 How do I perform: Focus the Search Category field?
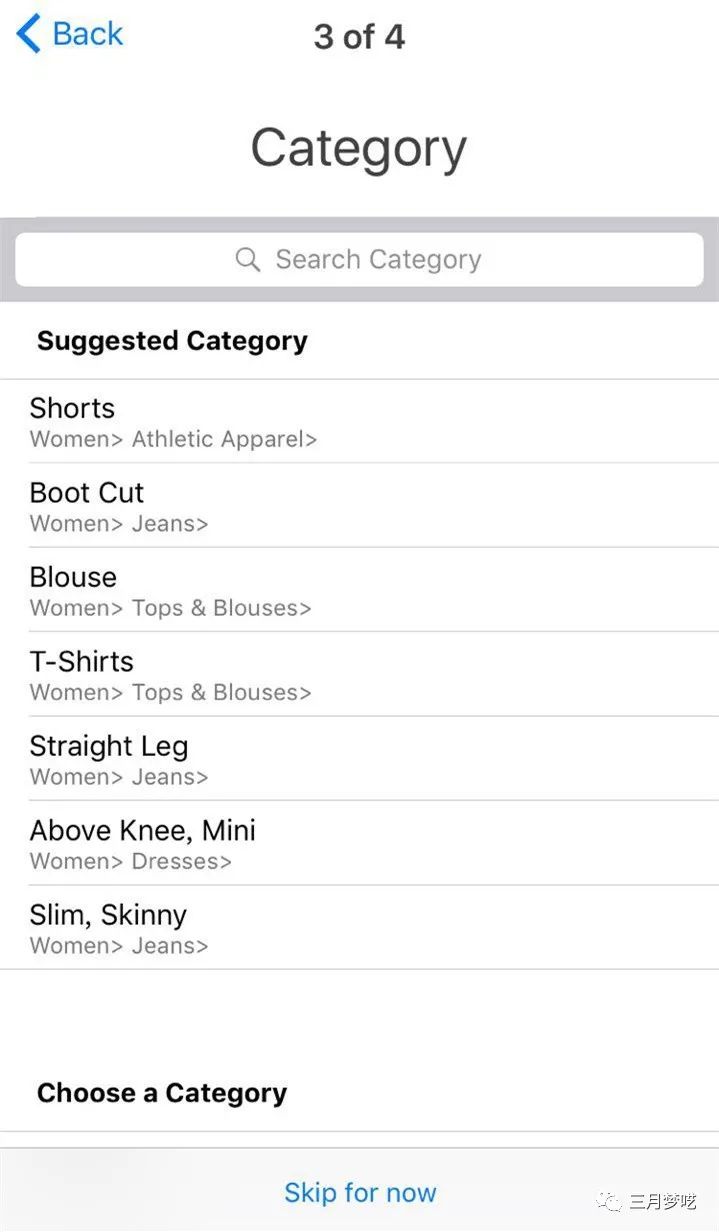(380, 260)
